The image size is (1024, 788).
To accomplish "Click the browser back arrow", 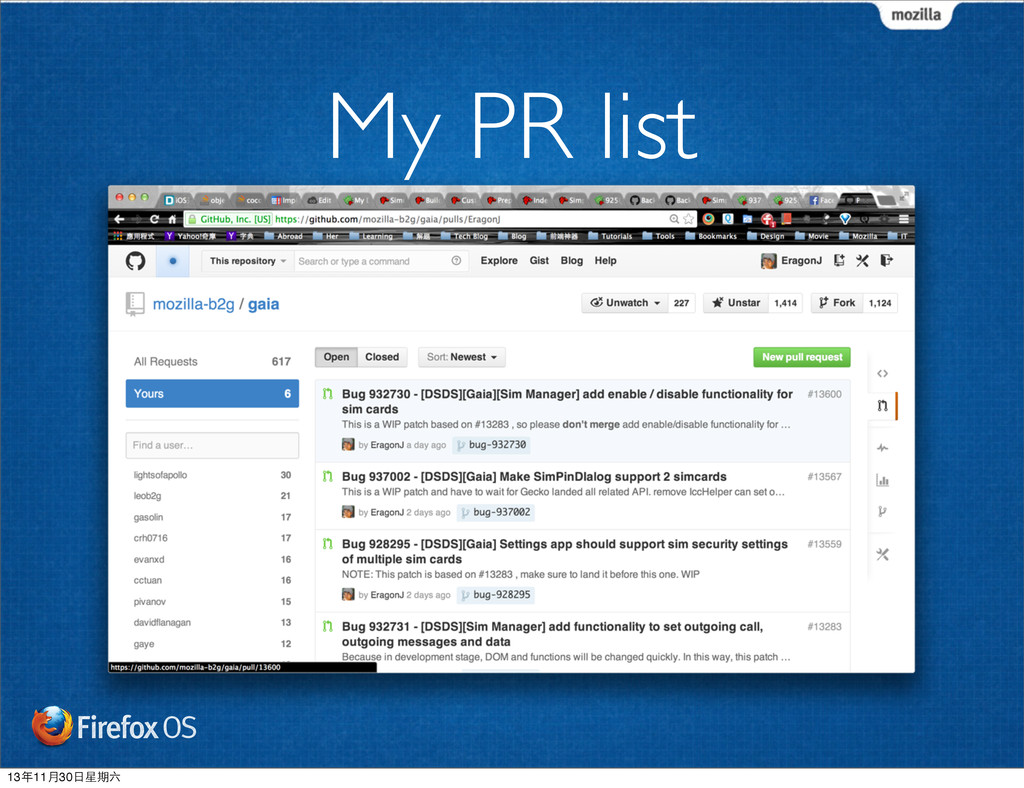I will [119, 219].
